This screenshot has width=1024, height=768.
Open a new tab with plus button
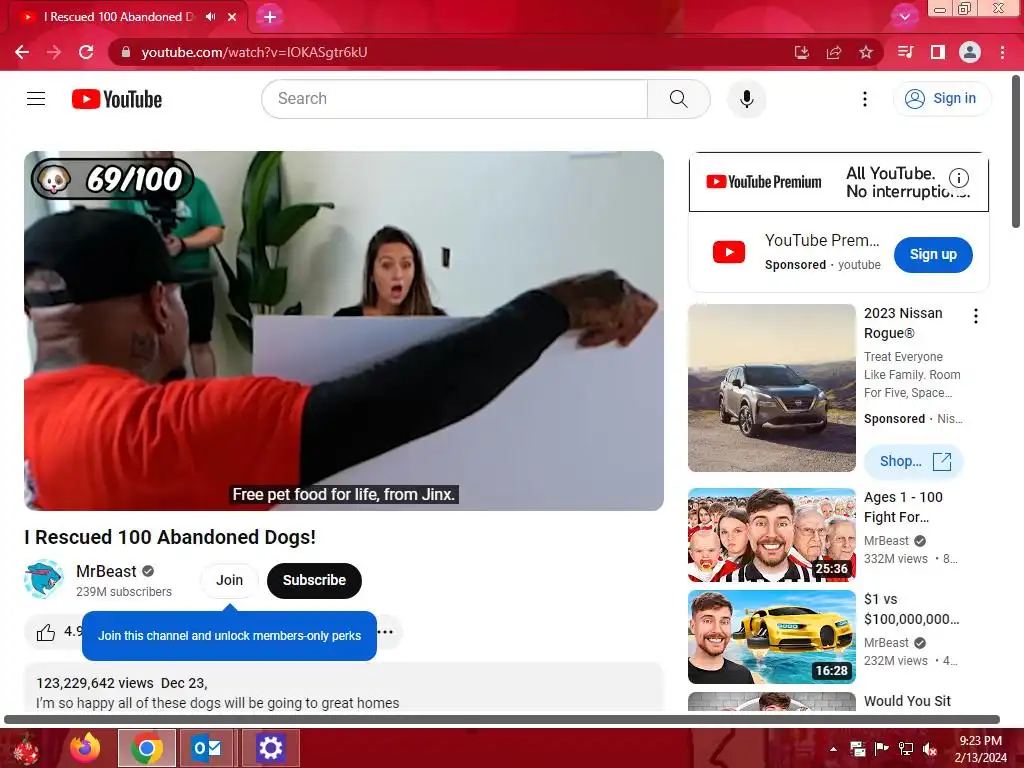point(270,17)
